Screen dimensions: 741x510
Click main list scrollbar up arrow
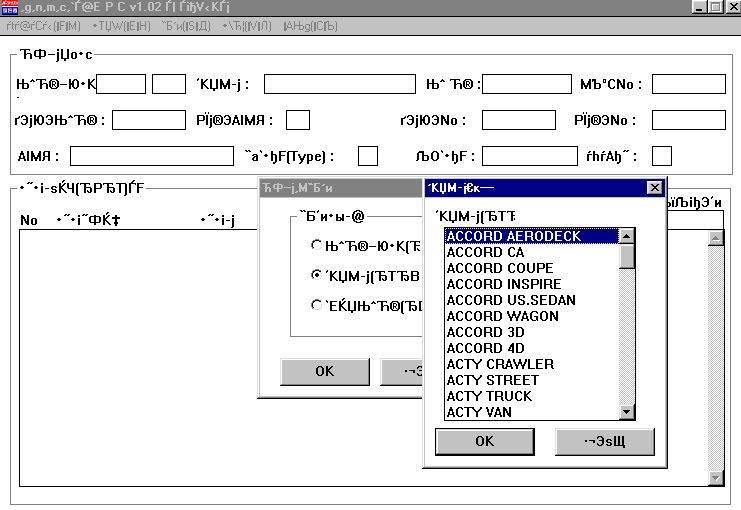716,238
